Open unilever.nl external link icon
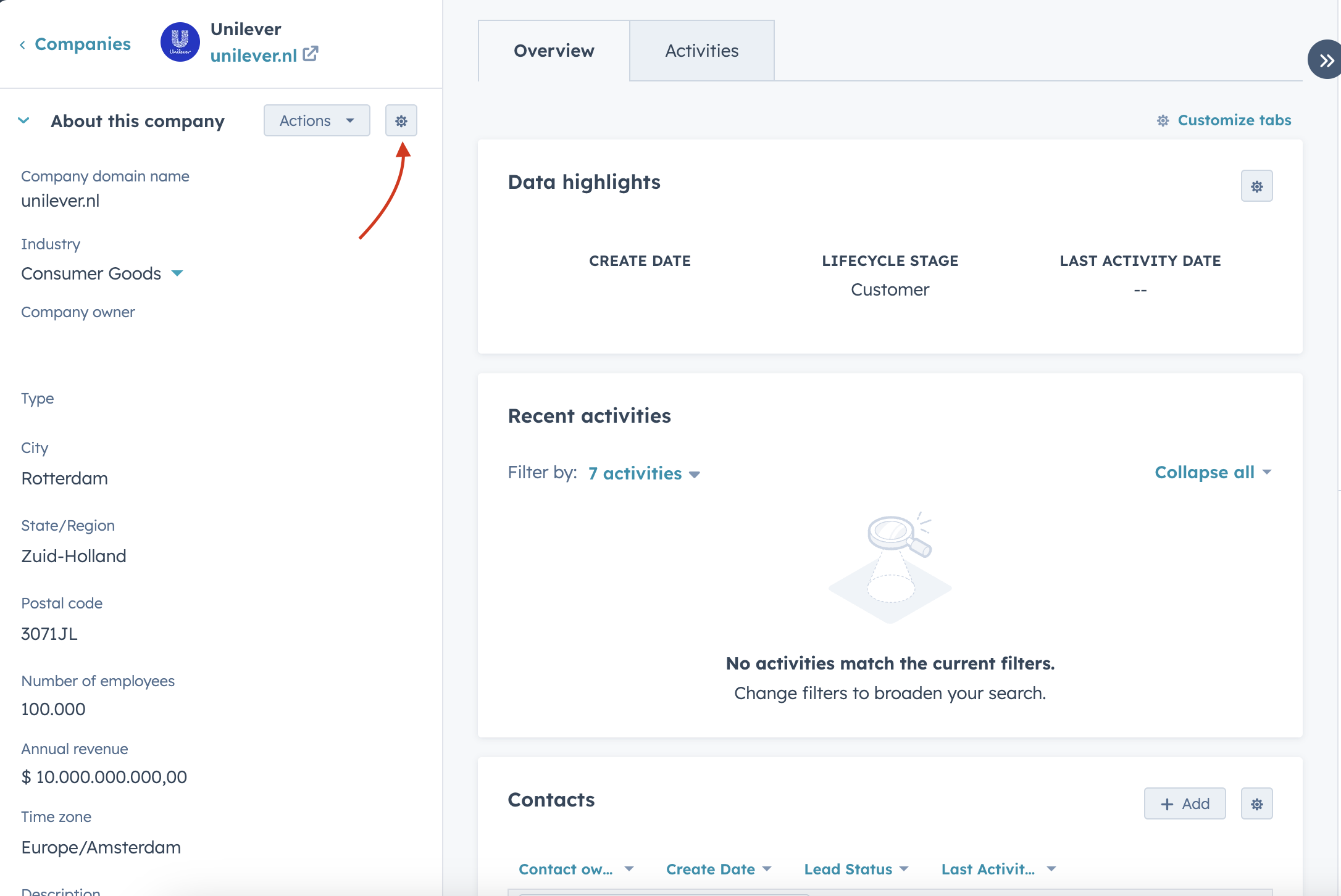1341x896 pixels. coord(311,54)
